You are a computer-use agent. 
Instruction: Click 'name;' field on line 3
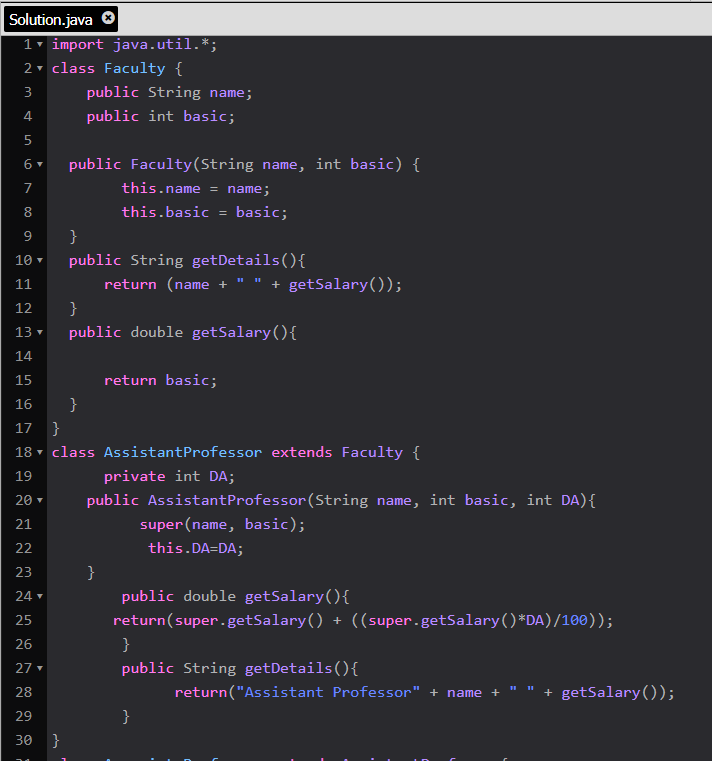click(231, 93)
